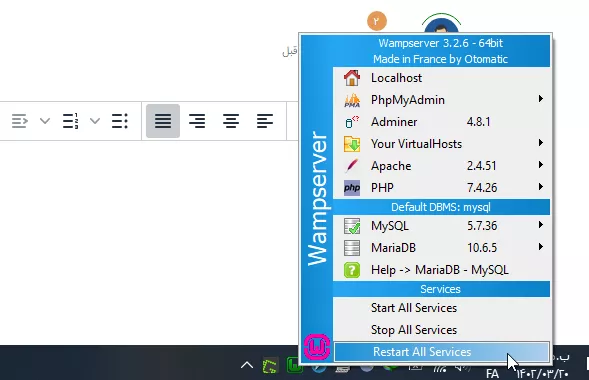The height and width of the screenshot is (380, 589).
Task: Click the PhpMyAdmin PMA icon
Action: (x=352, y=100)
